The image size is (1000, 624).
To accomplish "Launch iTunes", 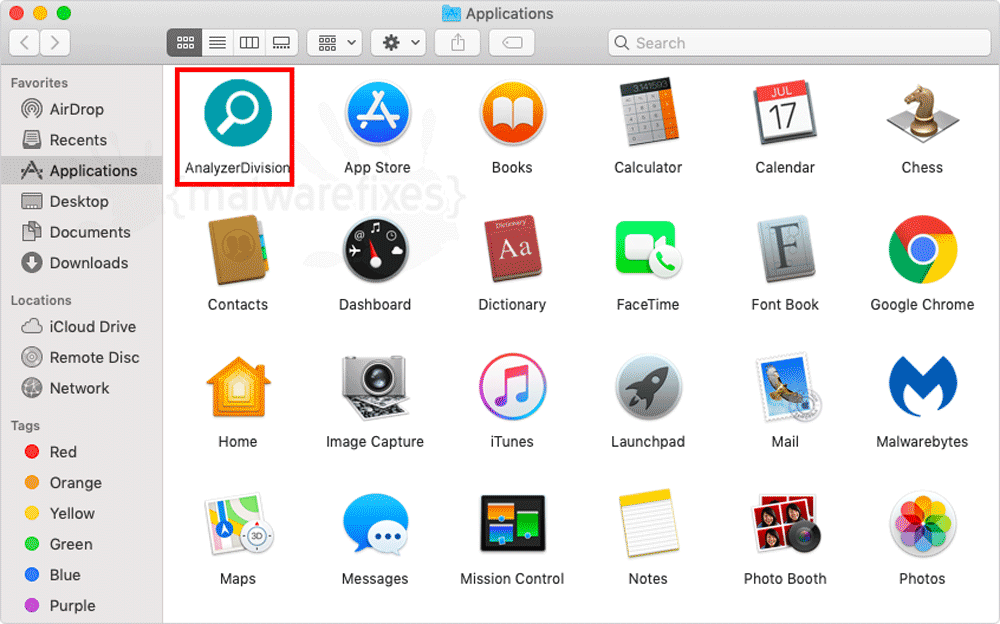I will click(x=512, y=387).
